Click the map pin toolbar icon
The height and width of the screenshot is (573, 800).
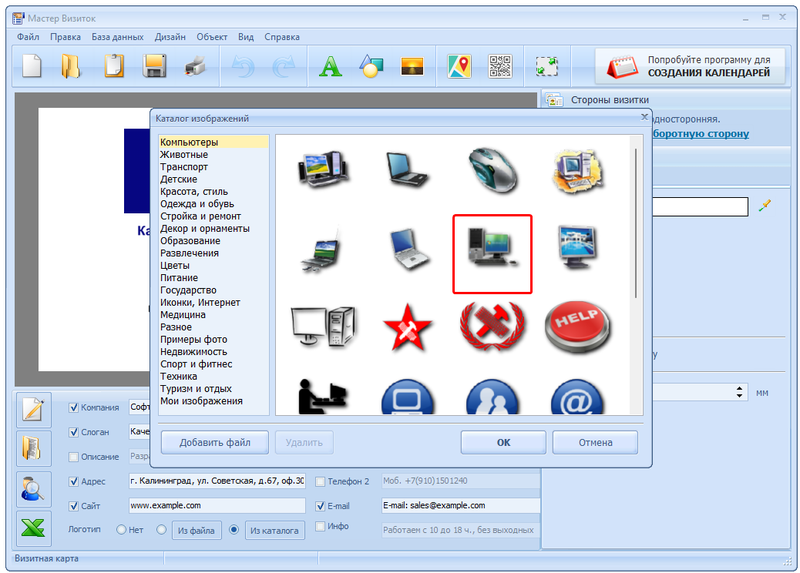pyautogui.click(x=459, y=67)
